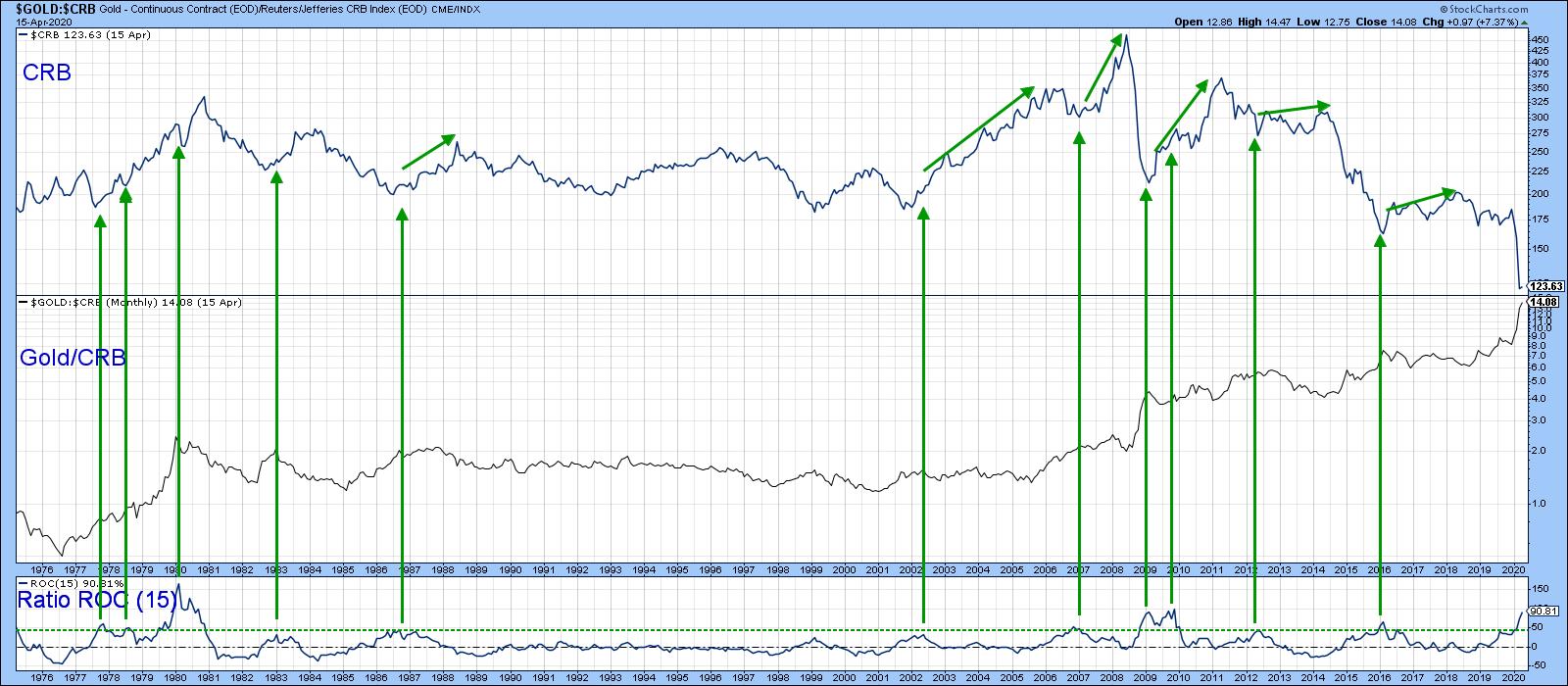Click the blue Gold/CRB panel label
This screenshot has height=686, width=1568.
73,359
